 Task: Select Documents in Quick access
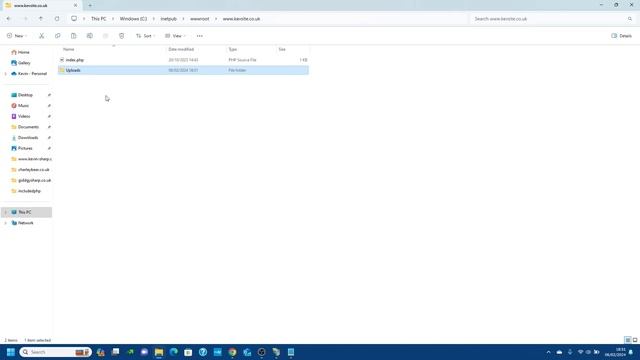point(28,127)
